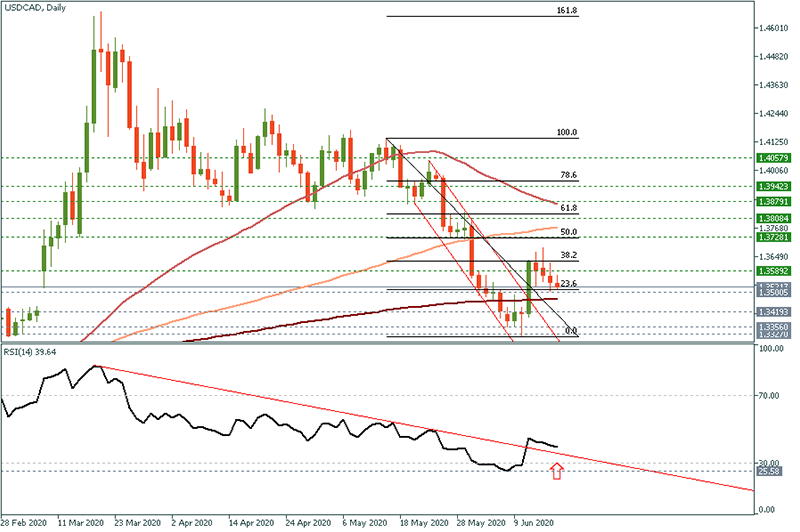Select the 61.8 Fibonacci level label
This screenshot has width=800, height=532.
coord(567,207)
